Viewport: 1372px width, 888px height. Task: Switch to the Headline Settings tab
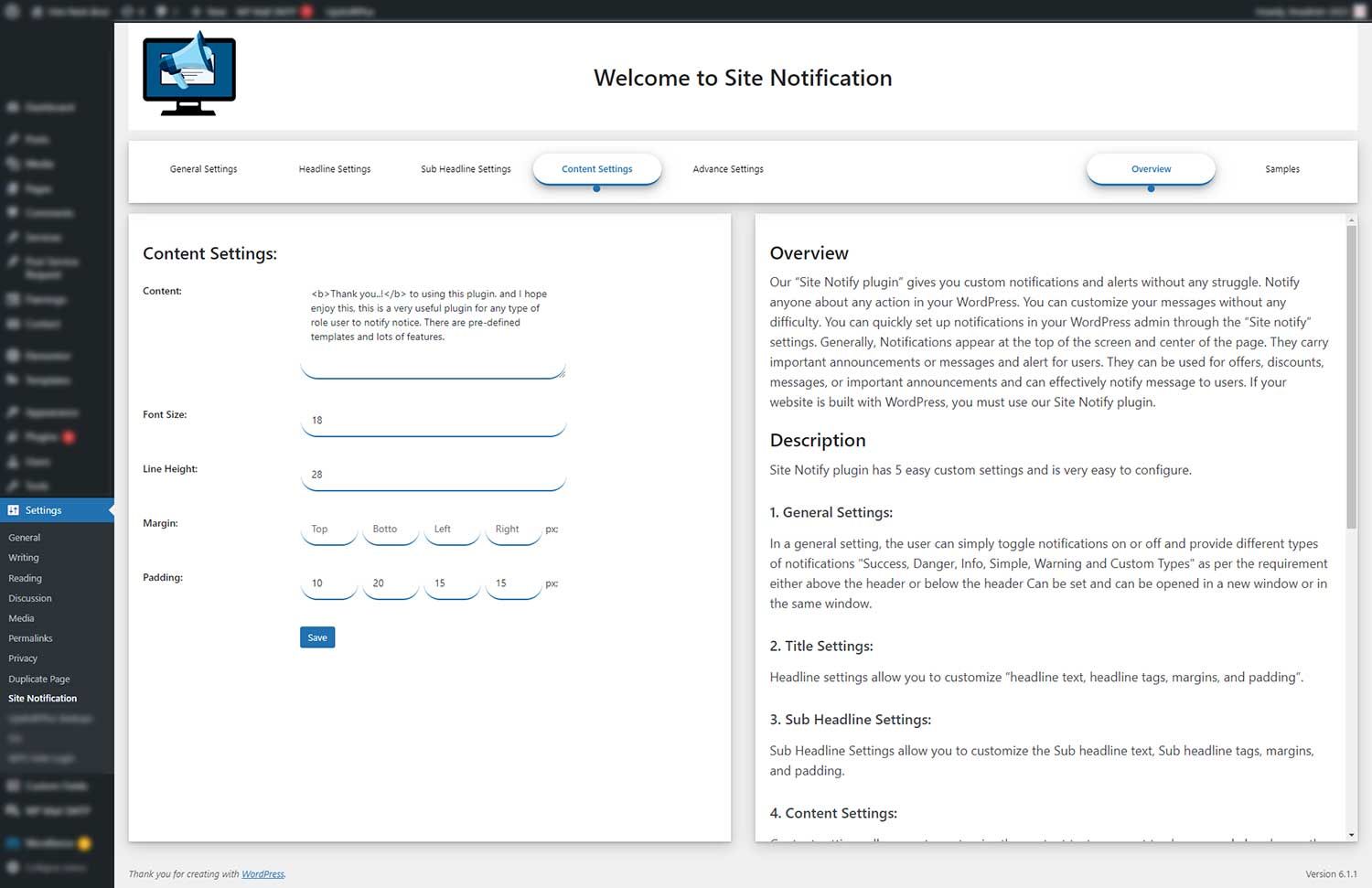click(x=335, y=169)
